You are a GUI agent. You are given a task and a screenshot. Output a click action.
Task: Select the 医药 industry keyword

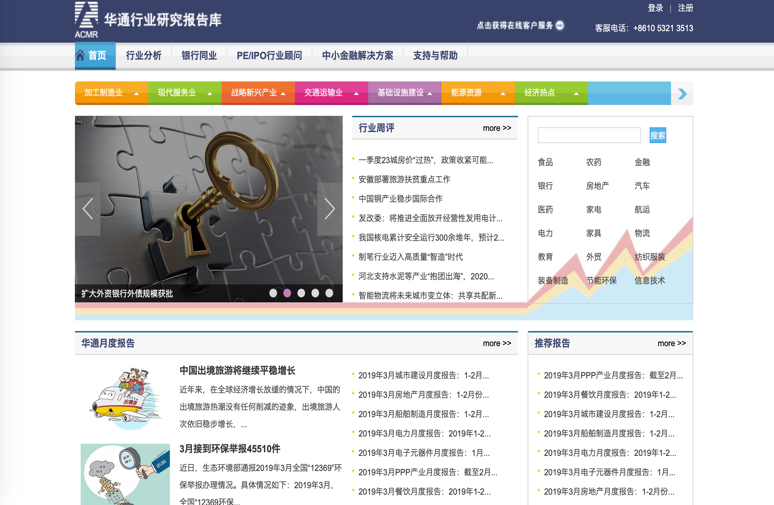(545, 209)
